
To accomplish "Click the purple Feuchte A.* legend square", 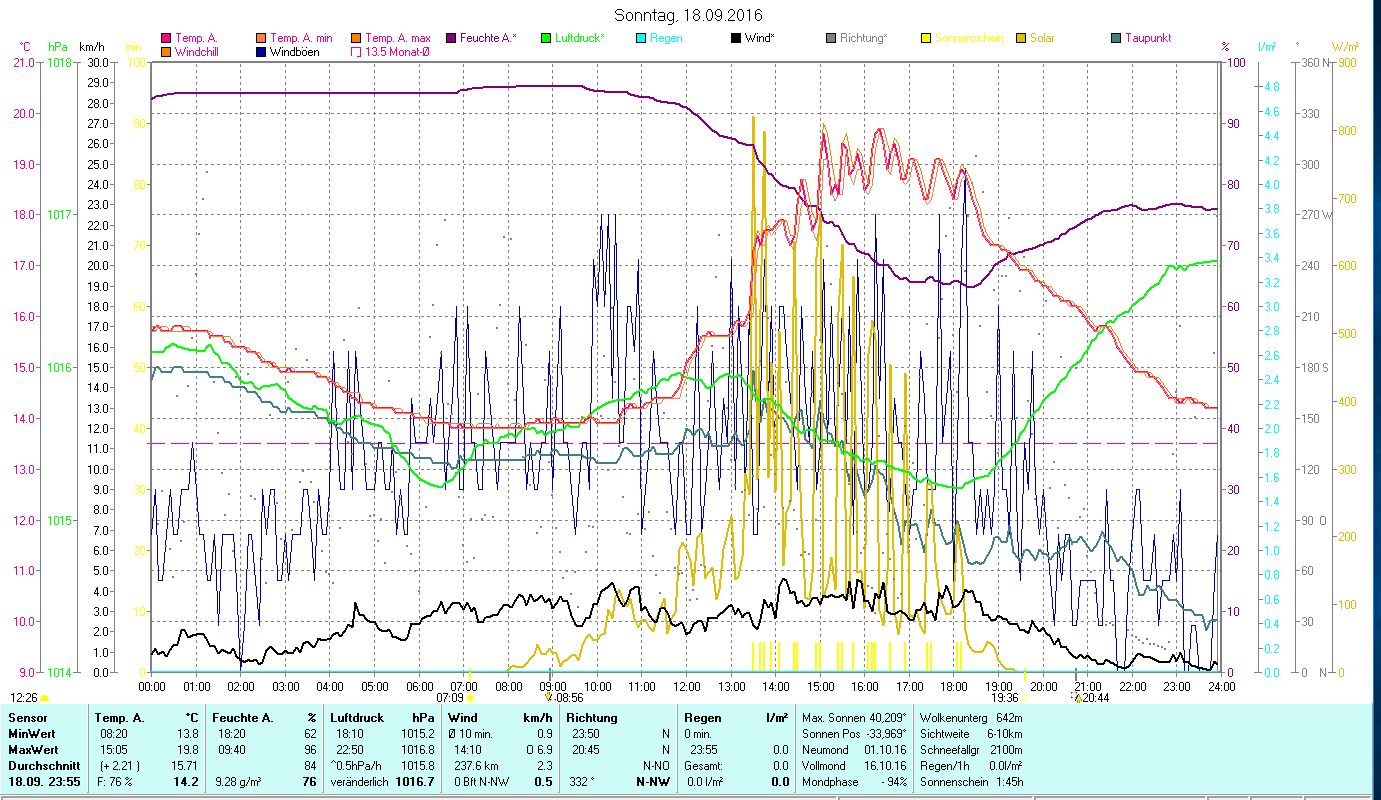I will tap(452, 38).
